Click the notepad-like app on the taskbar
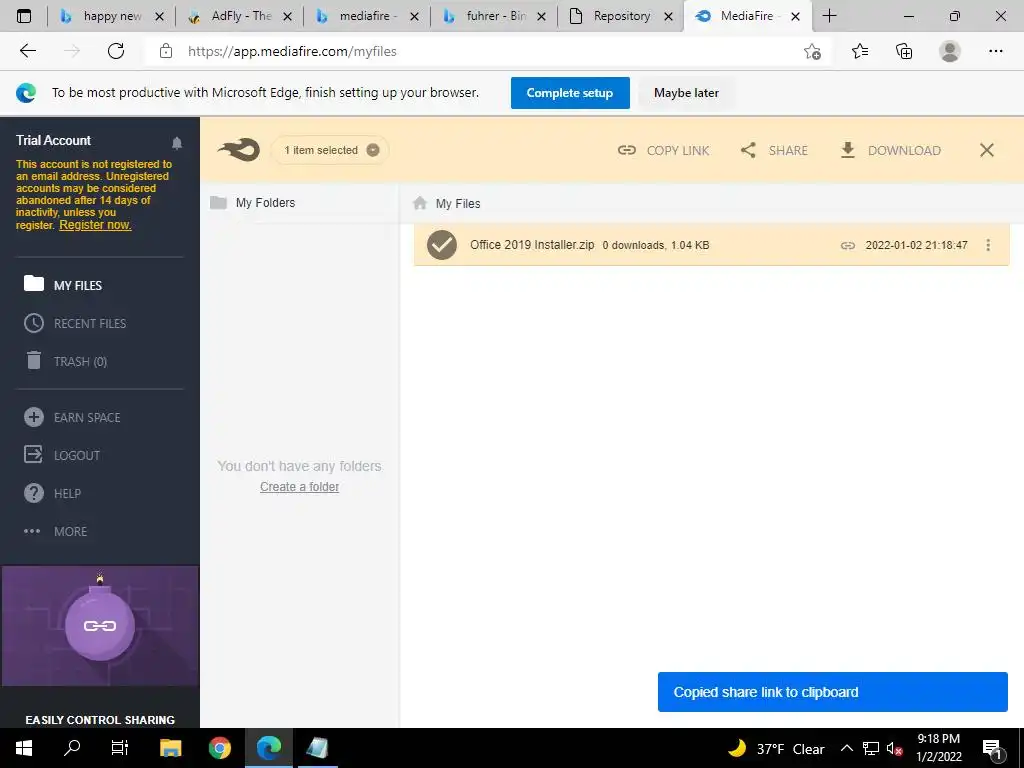The image size is (1024, 768). pyautogui.click(x=317, y=748)
